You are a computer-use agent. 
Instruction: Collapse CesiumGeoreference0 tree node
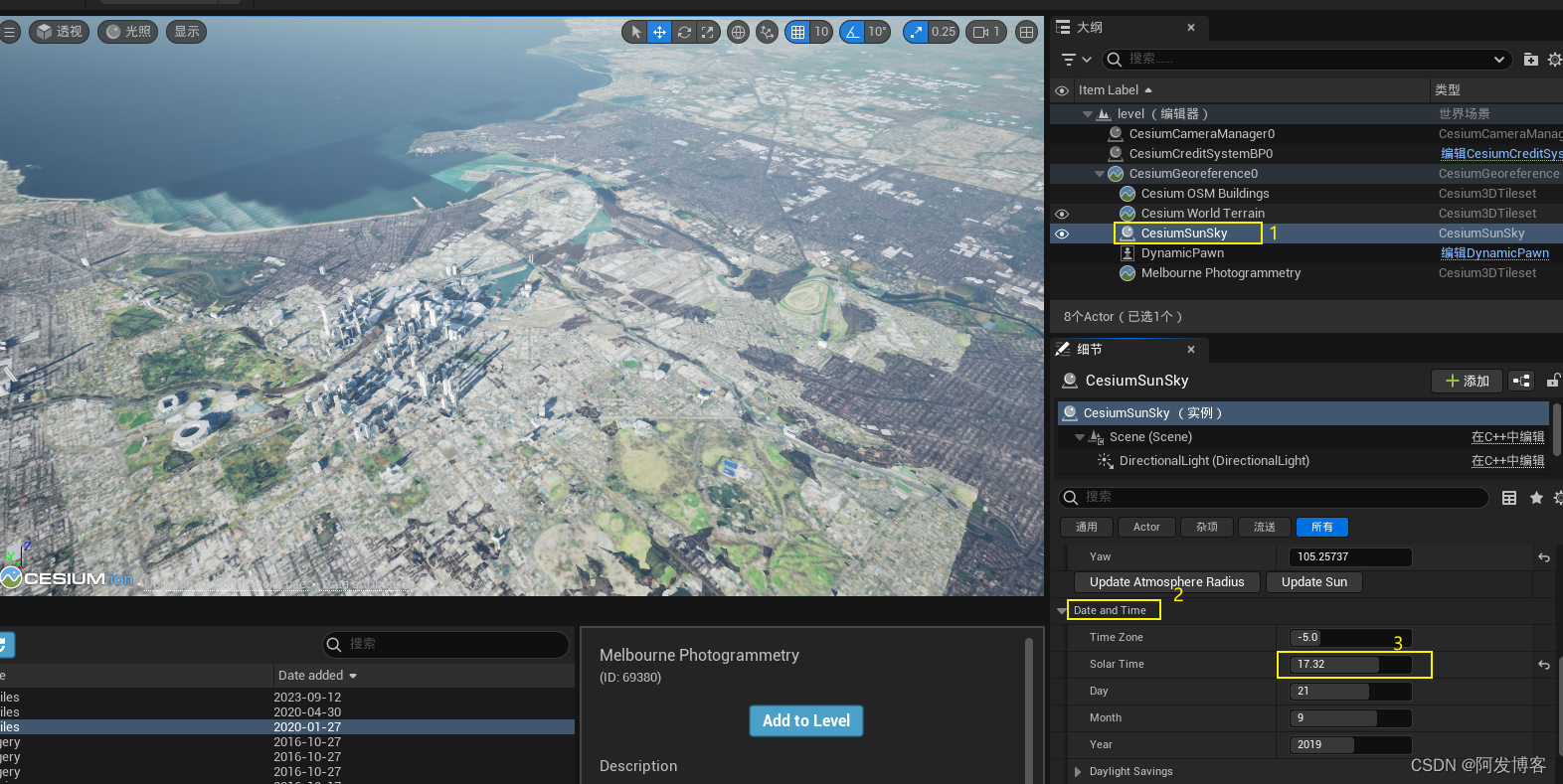(x=1099, y=174)
